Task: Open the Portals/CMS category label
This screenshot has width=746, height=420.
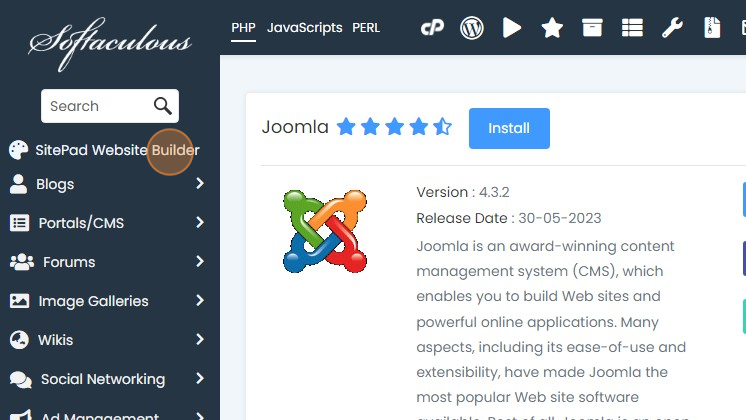Action: click(81, 223)
